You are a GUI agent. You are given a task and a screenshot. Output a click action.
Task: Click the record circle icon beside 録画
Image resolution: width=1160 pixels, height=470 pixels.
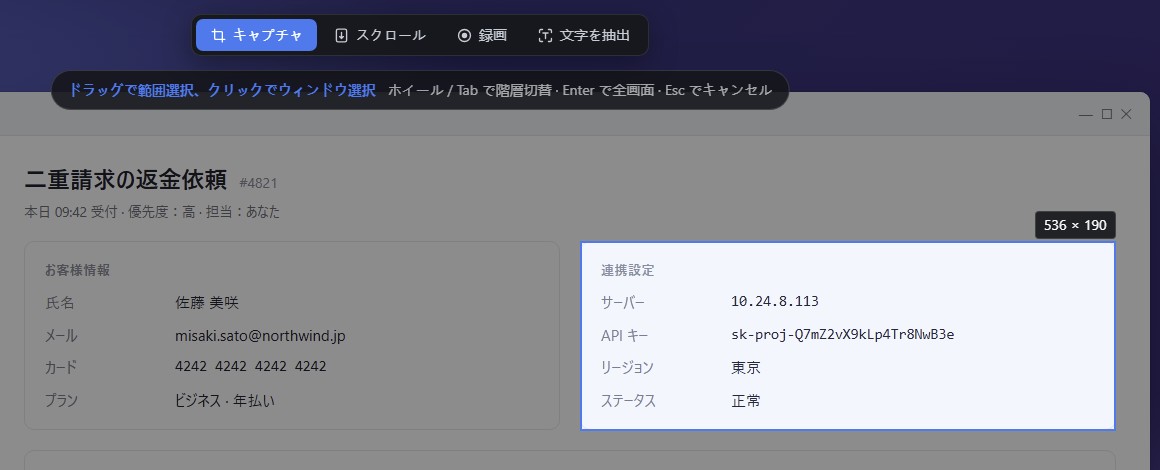pyautogui.click(x=464, y=36)
